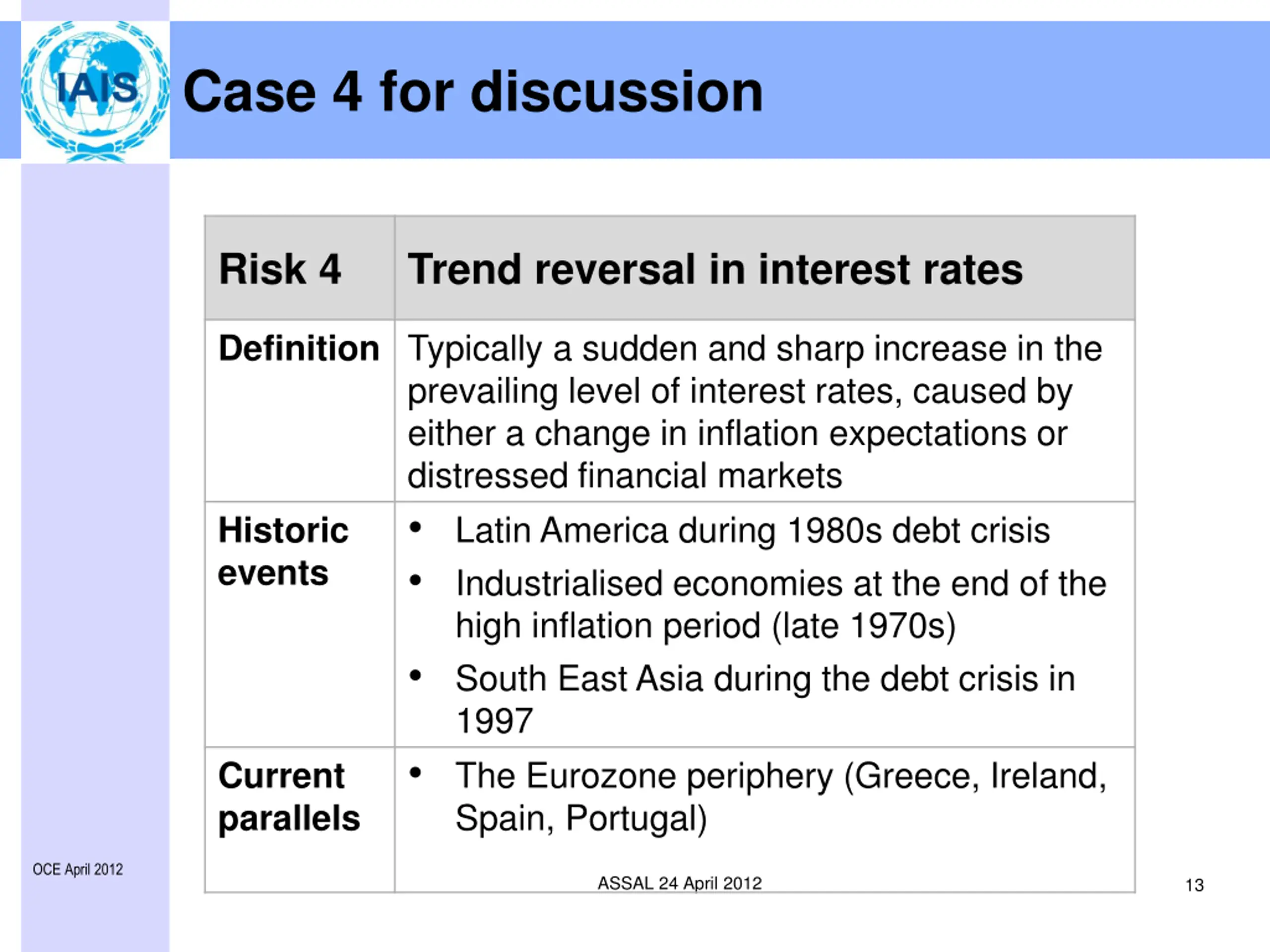The width and height of the screenshot is (1270, 952).
Task: Click the South East Asia 1997 bullet
Action: pos(765,700)
